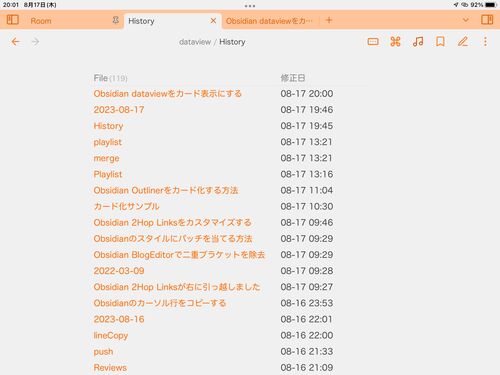Open the command palette icon
This screenshot has width=500, height=375.
(395, 42)
